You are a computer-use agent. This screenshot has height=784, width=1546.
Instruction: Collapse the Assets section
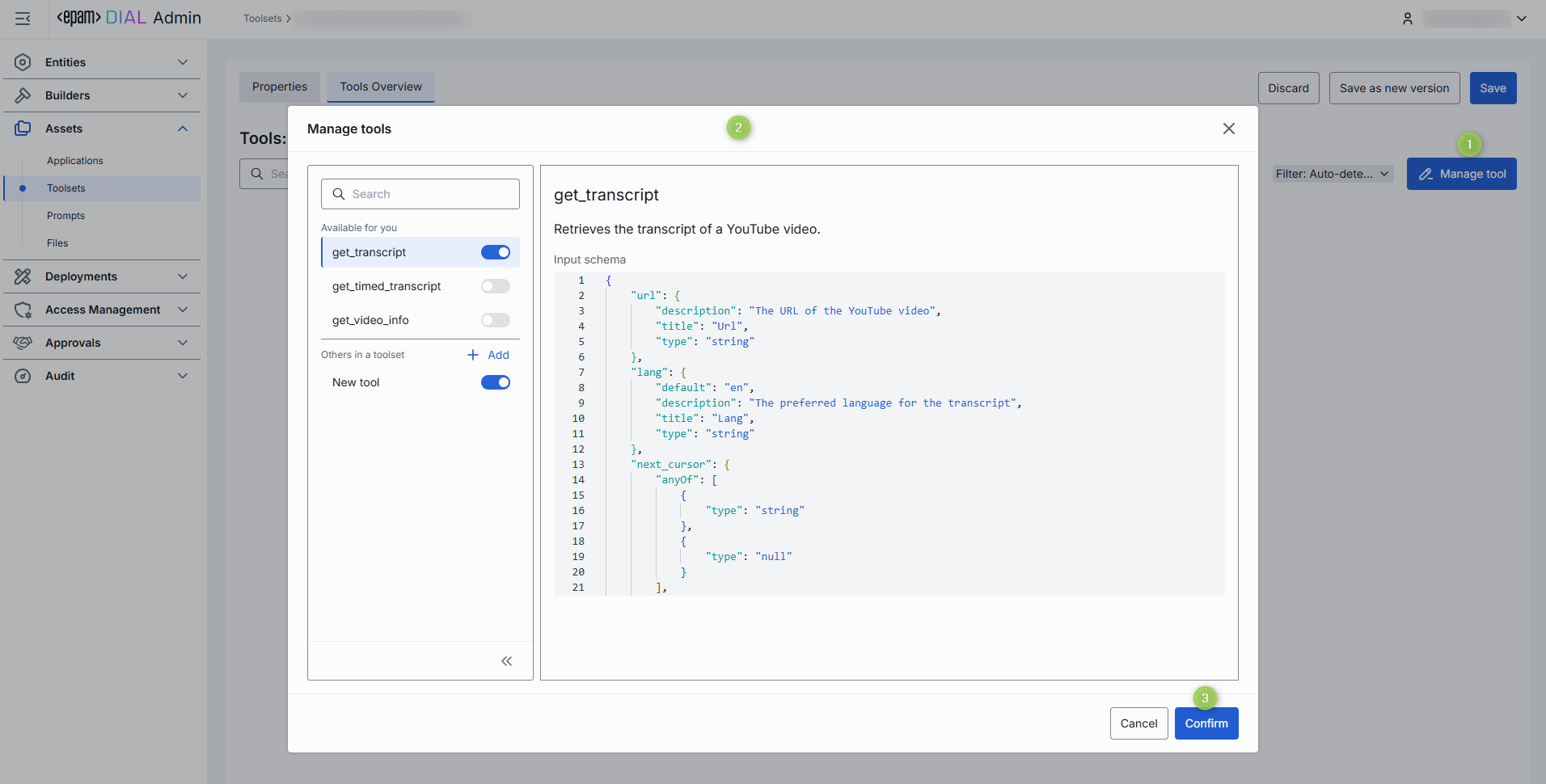183,129
